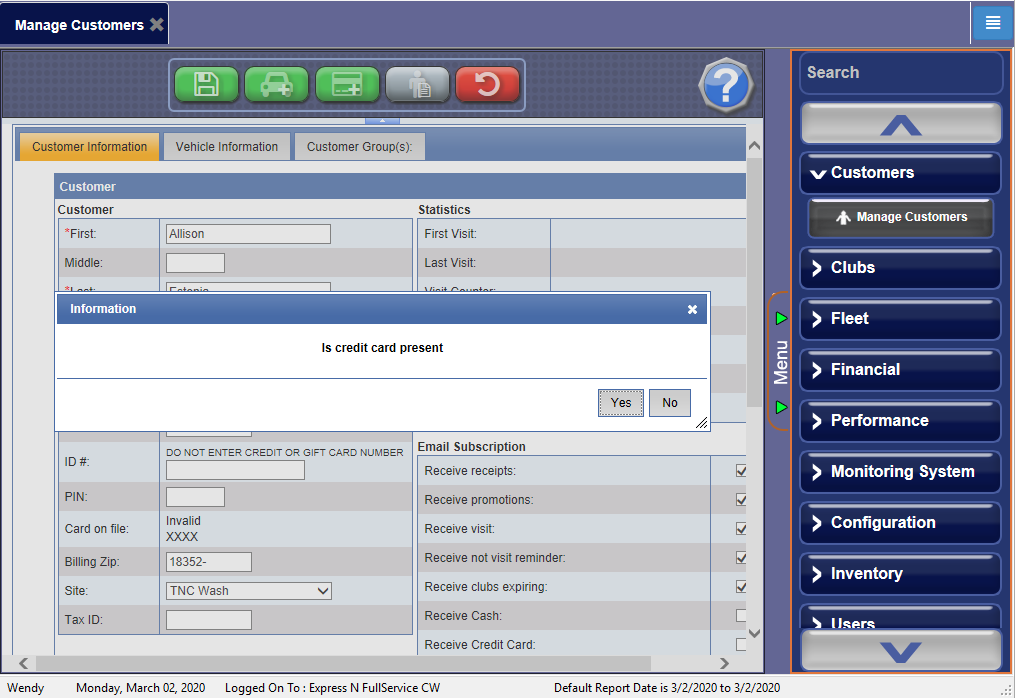Uncheck the Receive receipts checkbox
This screenshot has height=698, width=1015.
coord(741,471)
